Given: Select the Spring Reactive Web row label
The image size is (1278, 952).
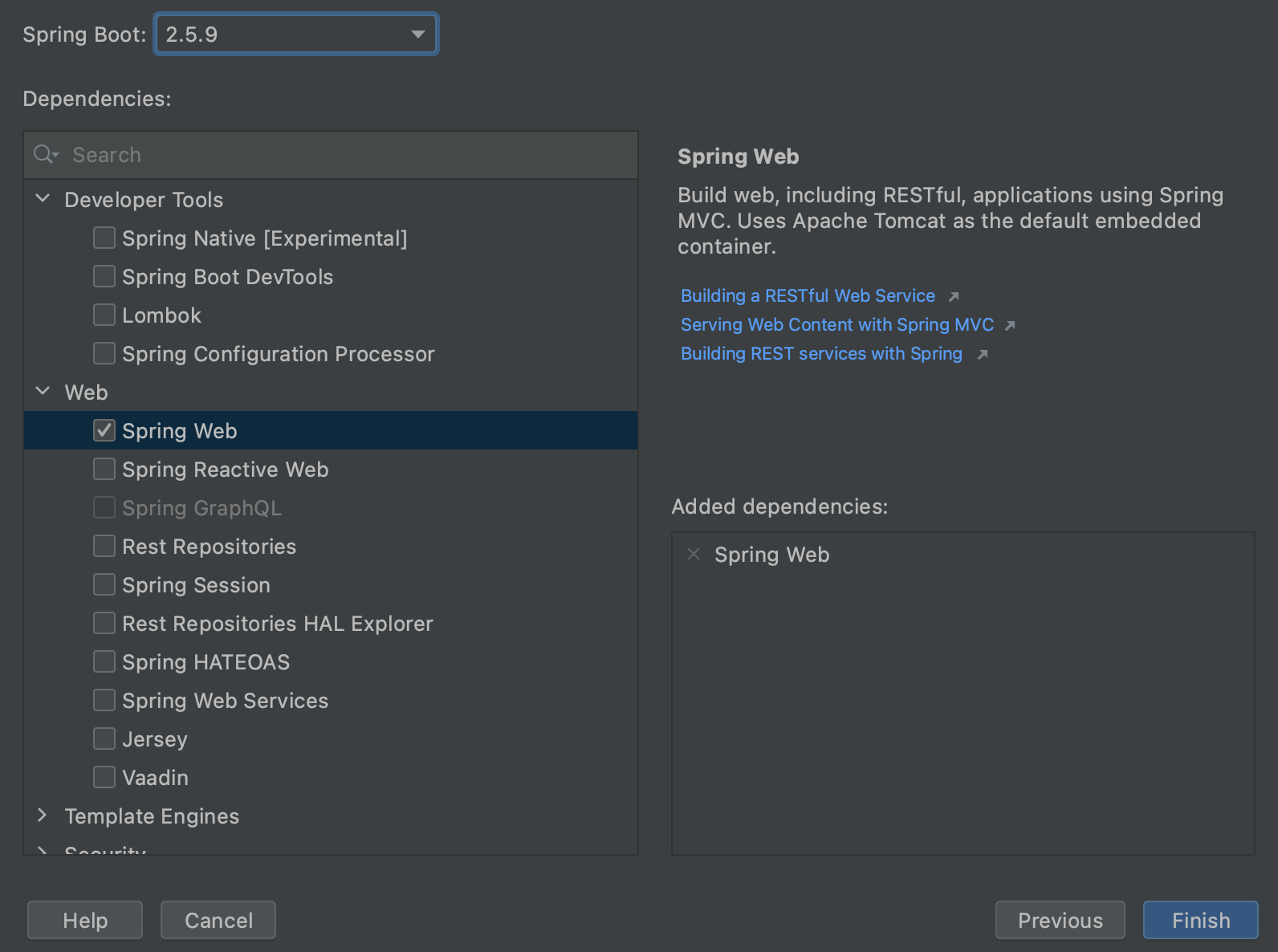Looking at the screenshot, I should 226,470.
